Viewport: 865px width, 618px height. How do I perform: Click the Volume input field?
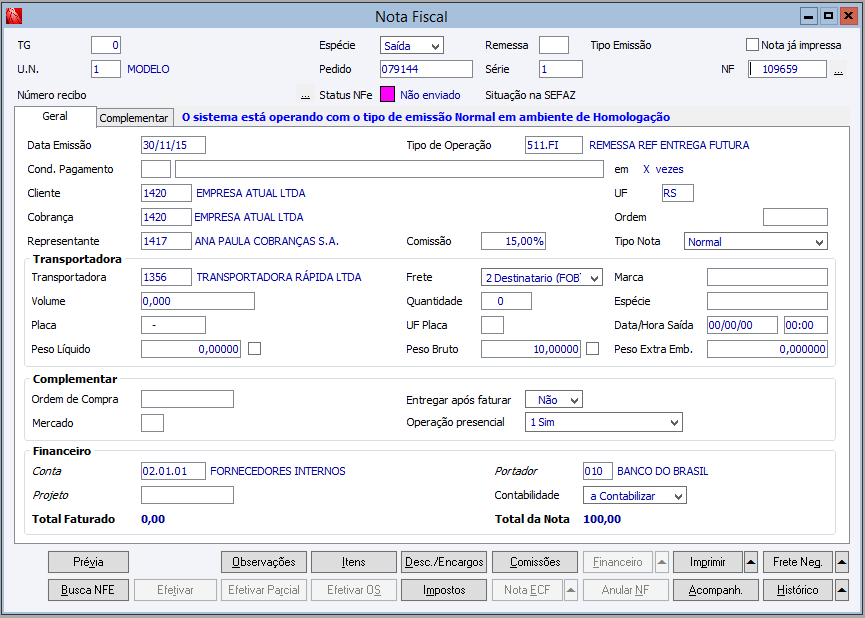[x=198, y=301]
